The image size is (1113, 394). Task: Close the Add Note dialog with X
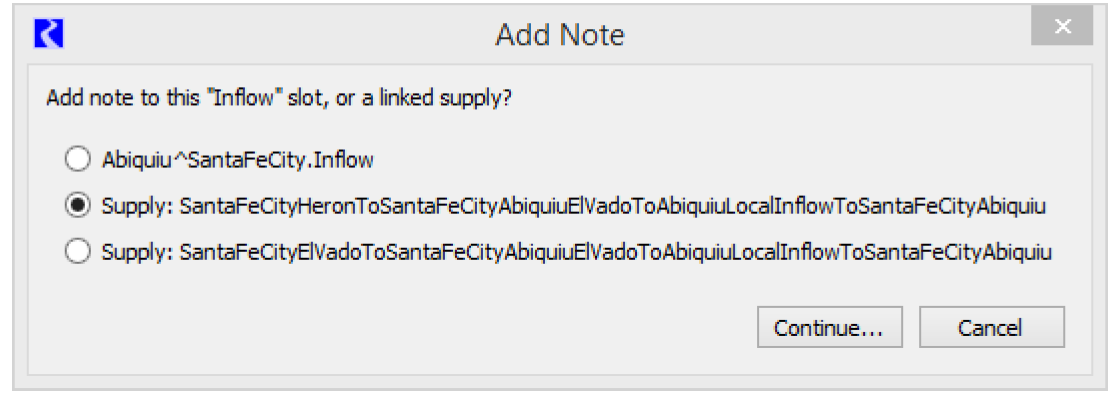[x=1062, y=28]
